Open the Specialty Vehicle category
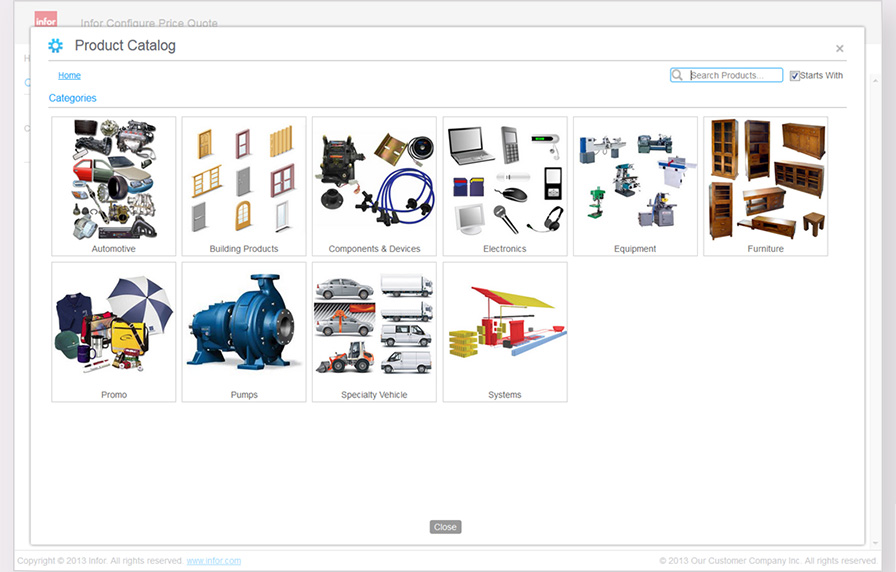 [x=374, y=326]
